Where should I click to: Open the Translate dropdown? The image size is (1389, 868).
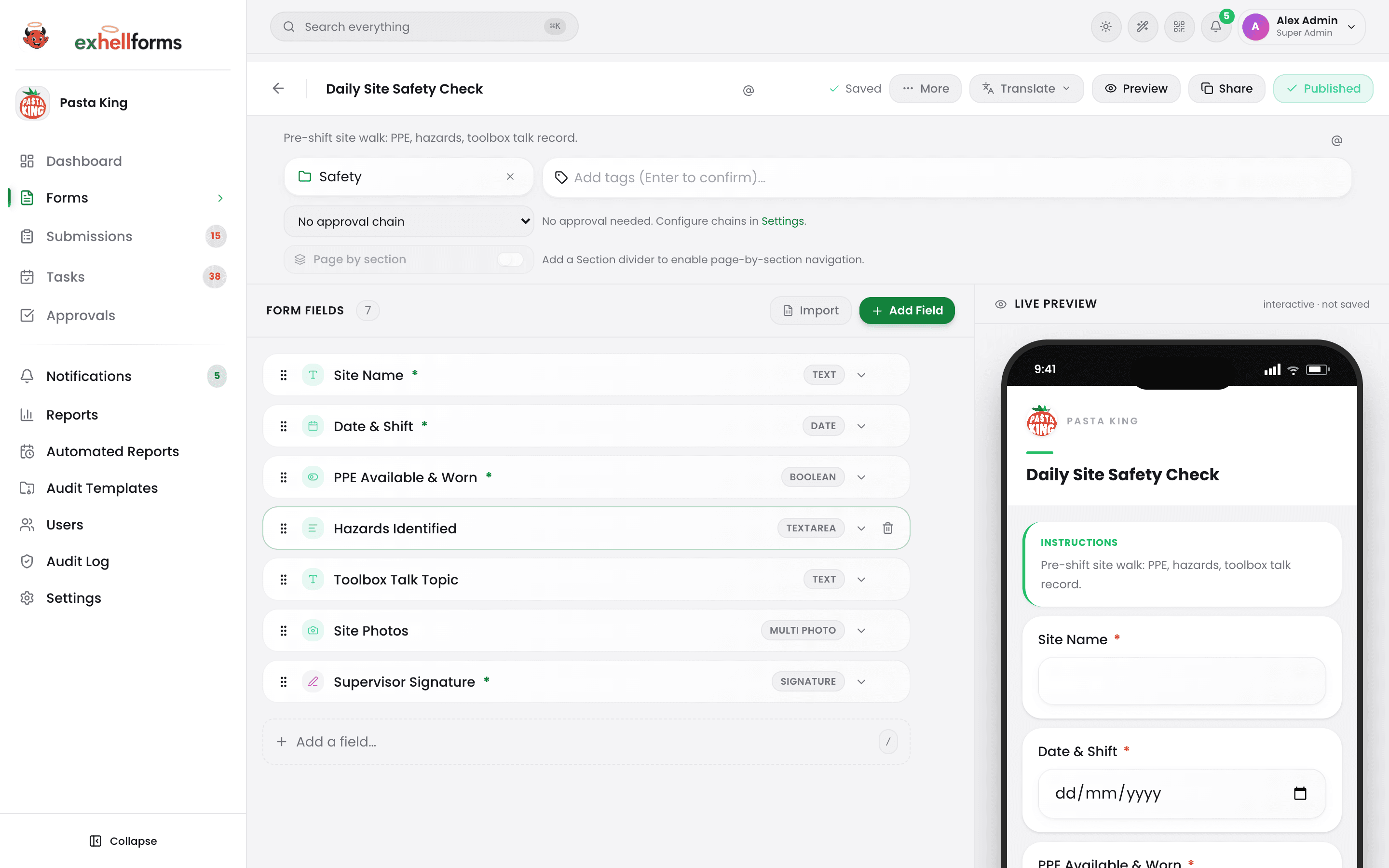coord(1026,88)
